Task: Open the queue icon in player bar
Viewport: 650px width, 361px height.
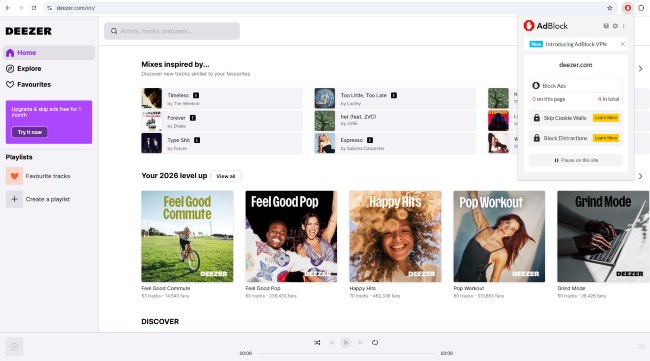Action: click(641, 346)
